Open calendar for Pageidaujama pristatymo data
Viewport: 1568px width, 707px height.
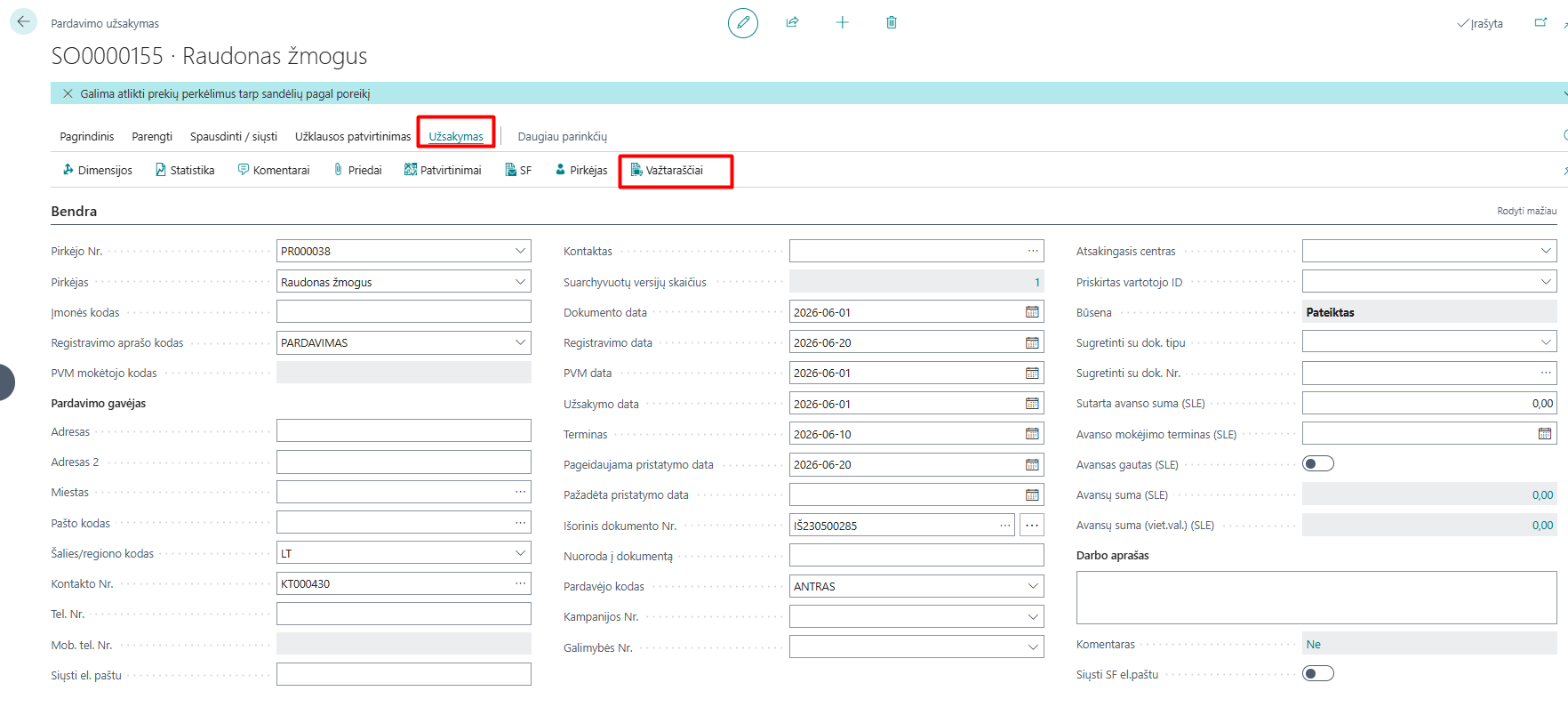tap(1032, 464)
